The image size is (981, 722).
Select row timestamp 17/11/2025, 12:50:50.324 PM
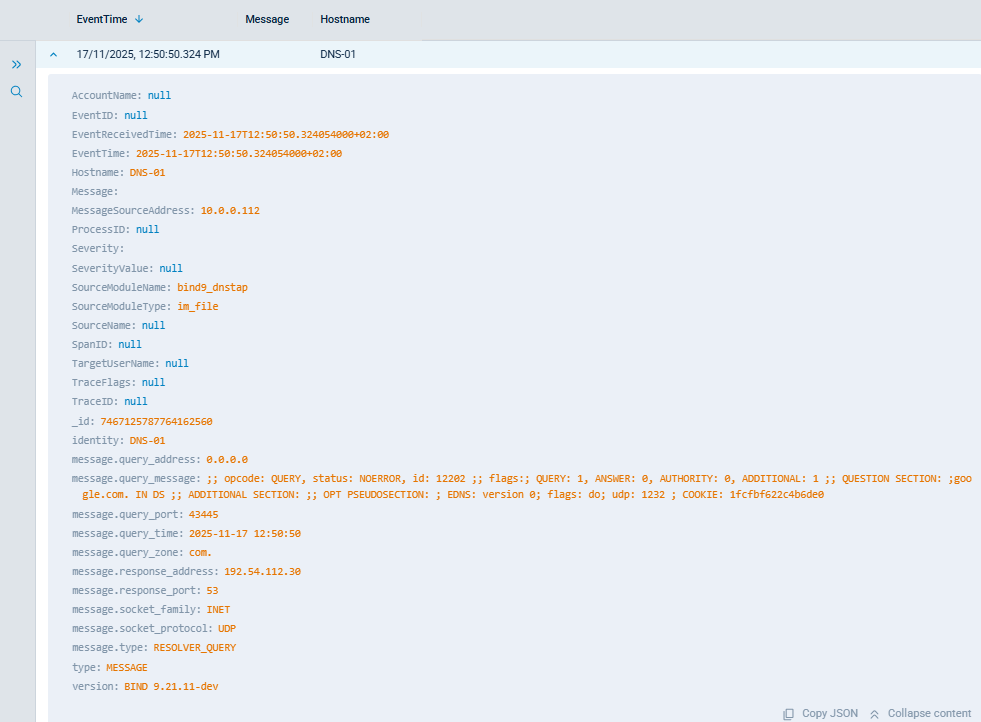coord(148,54)
